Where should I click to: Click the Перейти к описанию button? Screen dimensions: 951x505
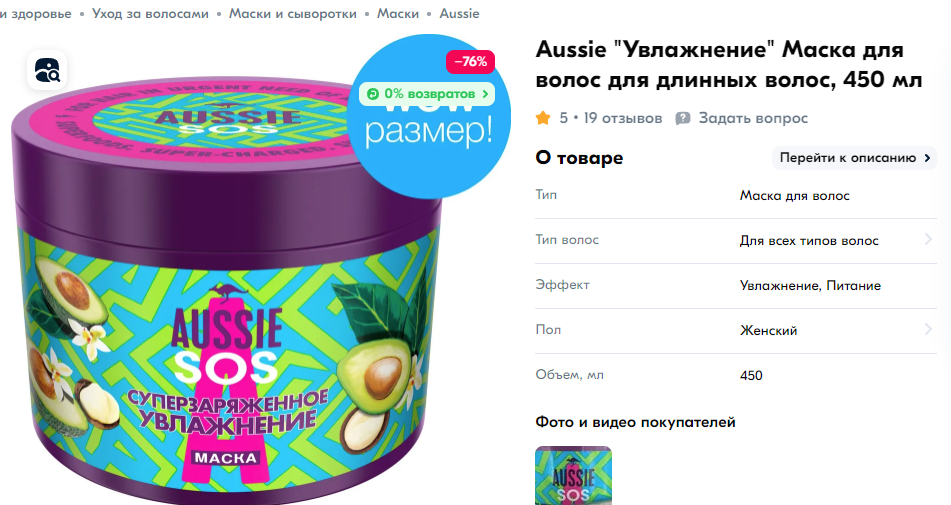click(854, 158)
